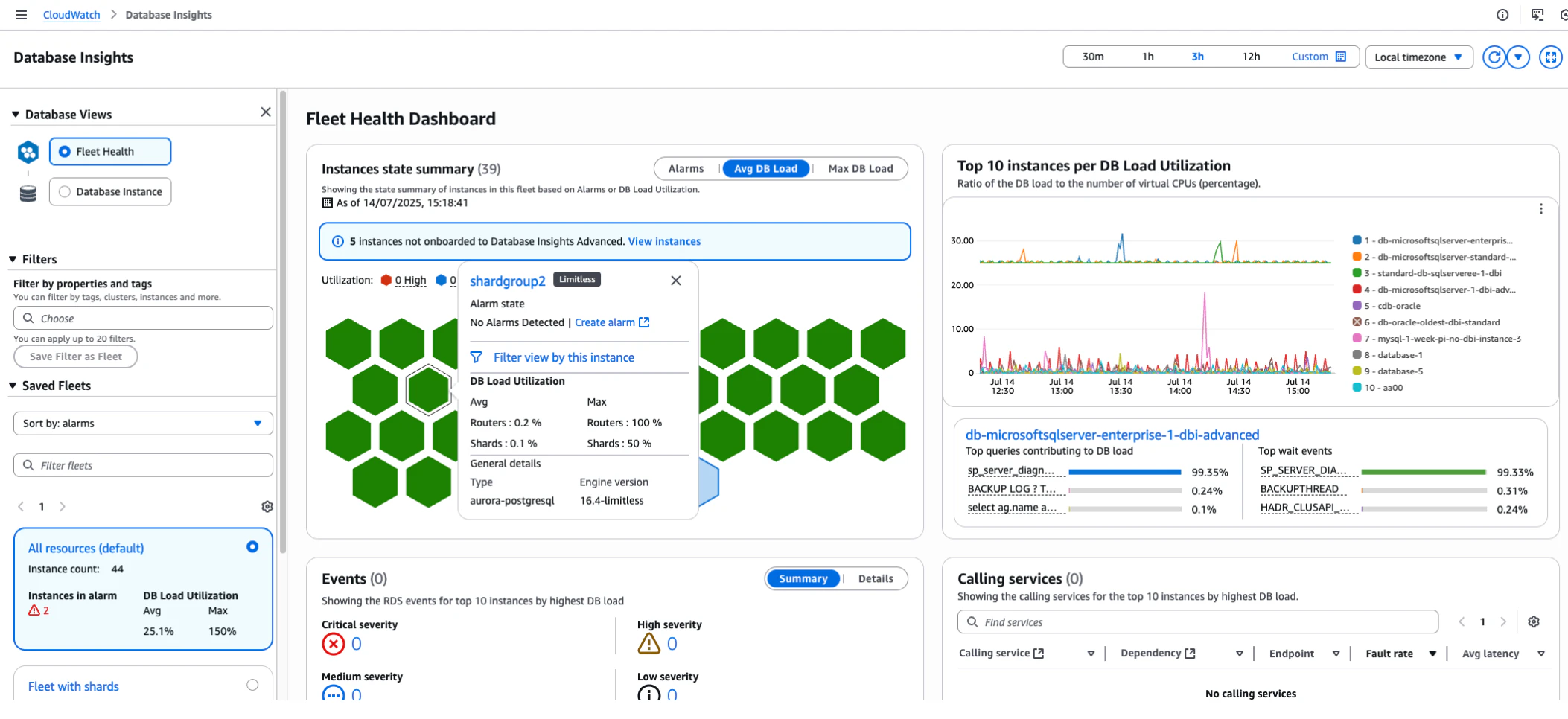Open the refresh interval dropdown arrow

[1518, 57]
